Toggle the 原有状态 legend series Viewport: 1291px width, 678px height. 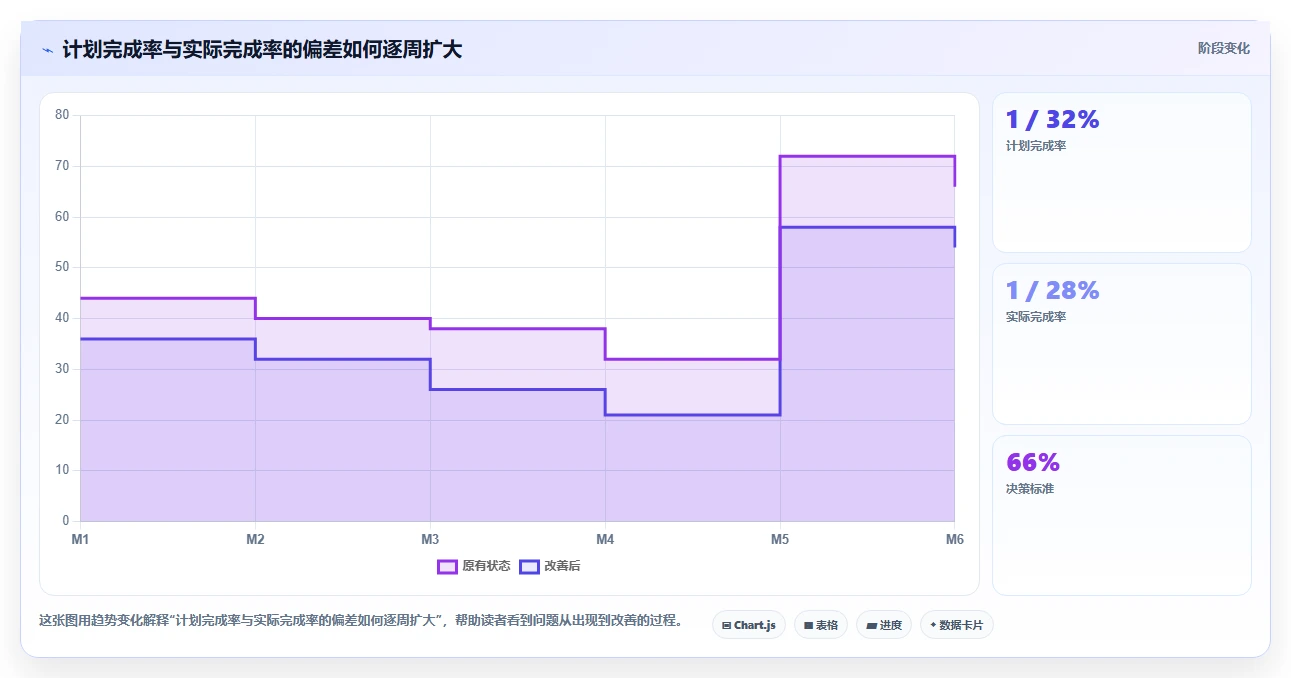click(x=473, y=566)
